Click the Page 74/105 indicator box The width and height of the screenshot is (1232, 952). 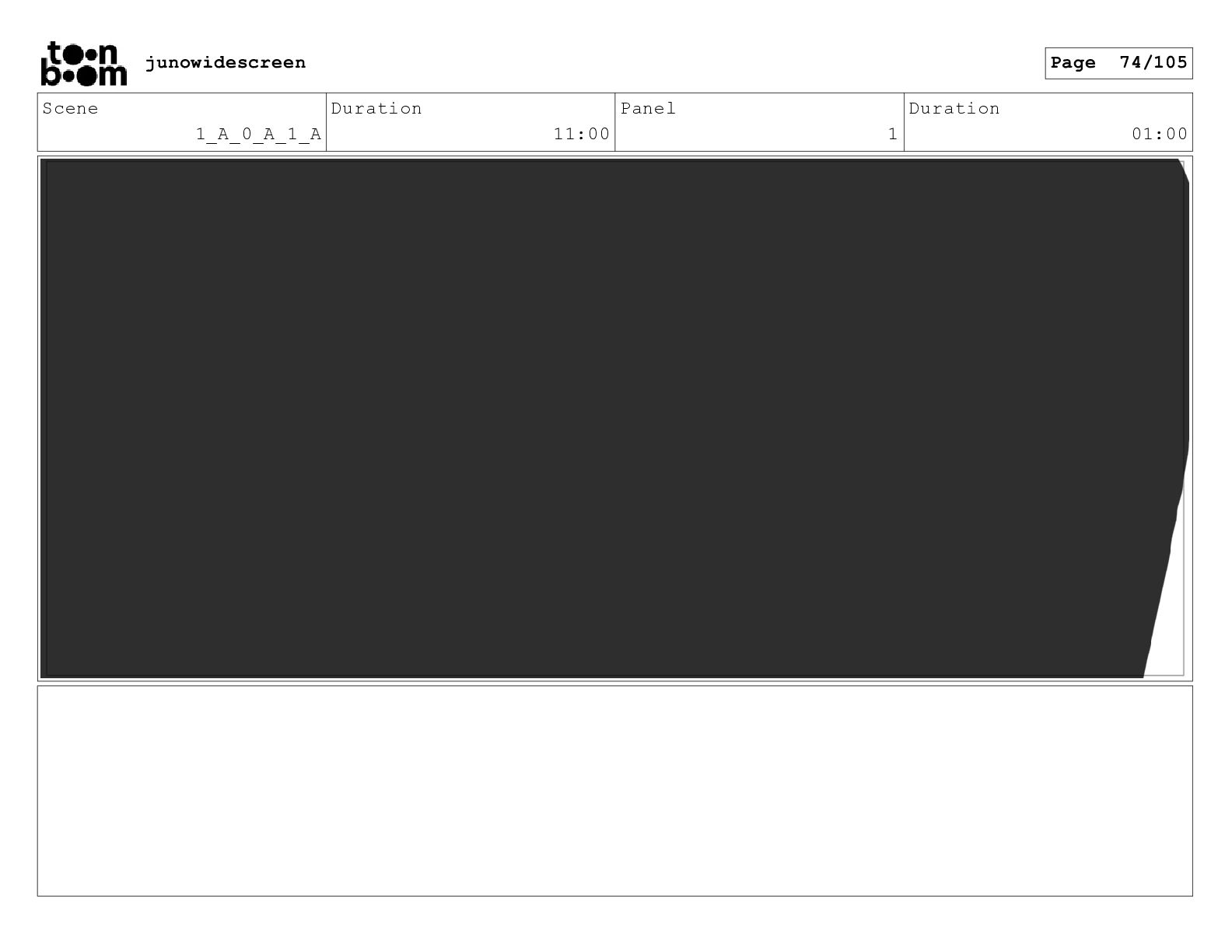[x=1118, y=63]
